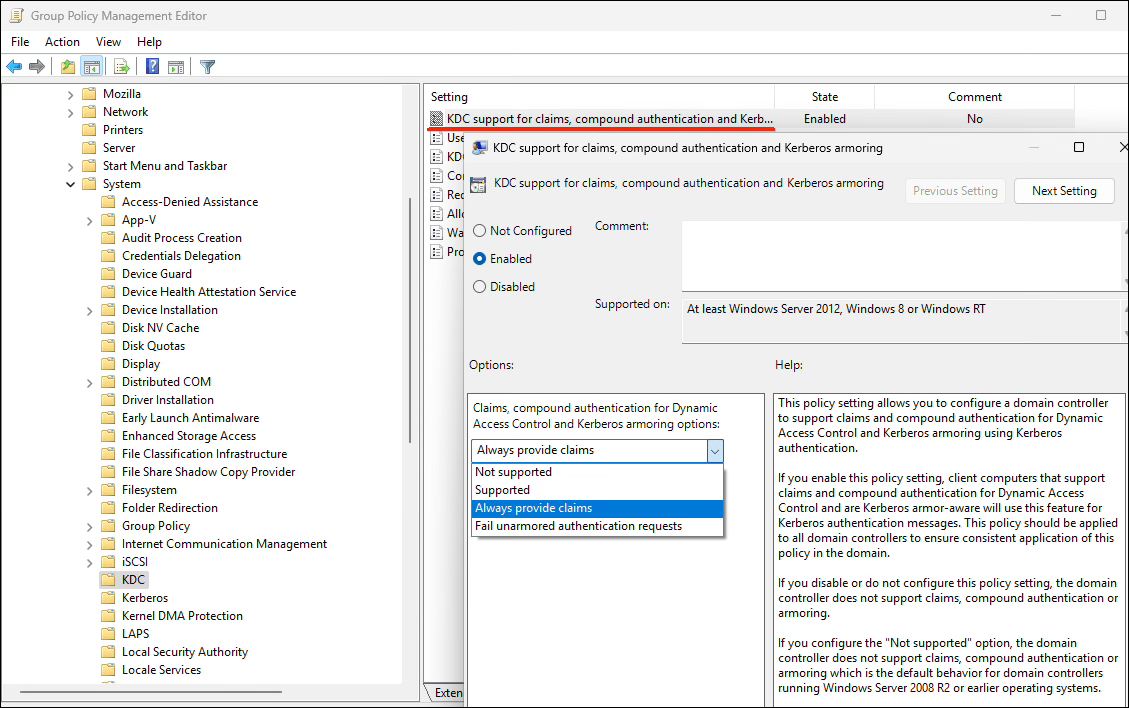Click the Forward arrow toolbar icon
This screenshot has width=1129, height=708.
pos(37,67)
